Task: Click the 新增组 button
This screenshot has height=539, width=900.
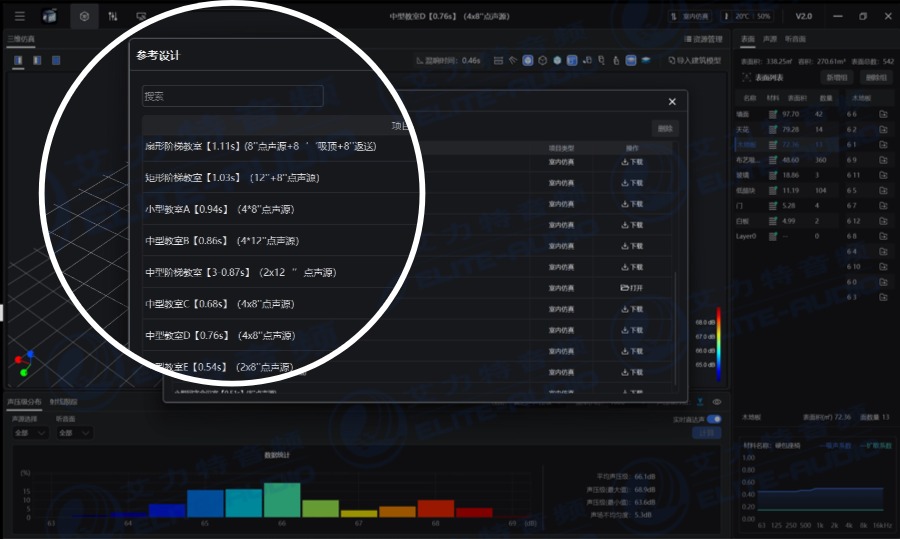Action: click(836, 77)
